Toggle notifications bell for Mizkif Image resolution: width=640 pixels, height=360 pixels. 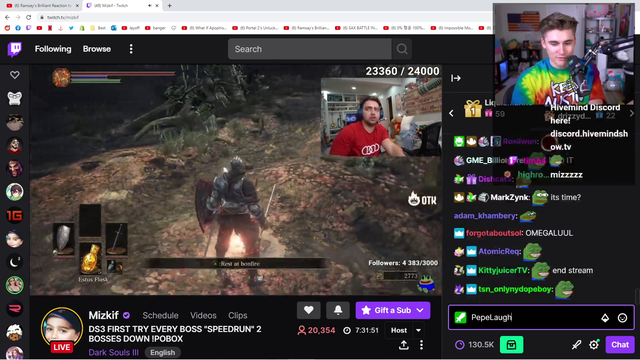tap(338, 310)
